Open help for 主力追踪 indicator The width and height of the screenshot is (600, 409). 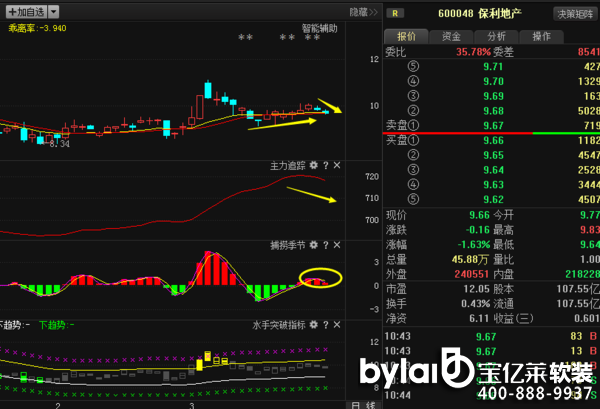[325, 165]
